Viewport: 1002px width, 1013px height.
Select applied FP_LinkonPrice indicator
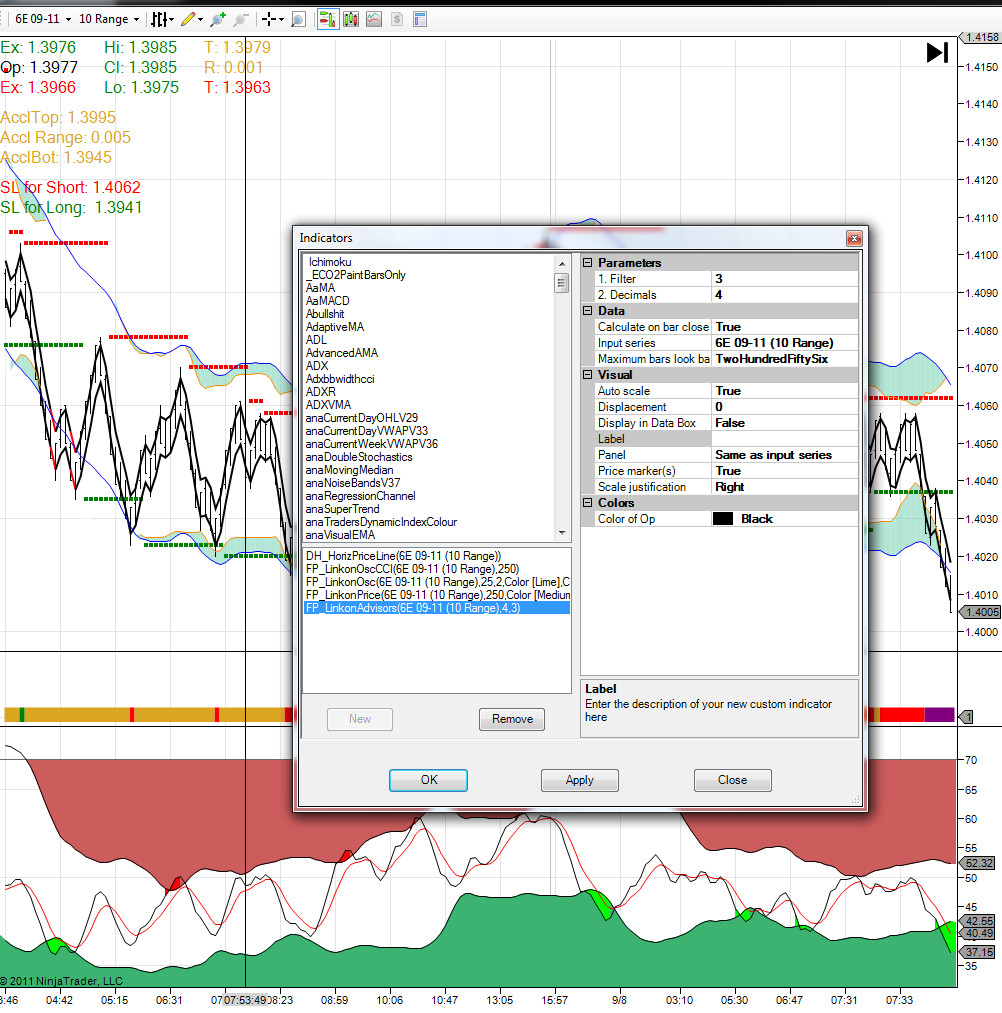point(437,595)
